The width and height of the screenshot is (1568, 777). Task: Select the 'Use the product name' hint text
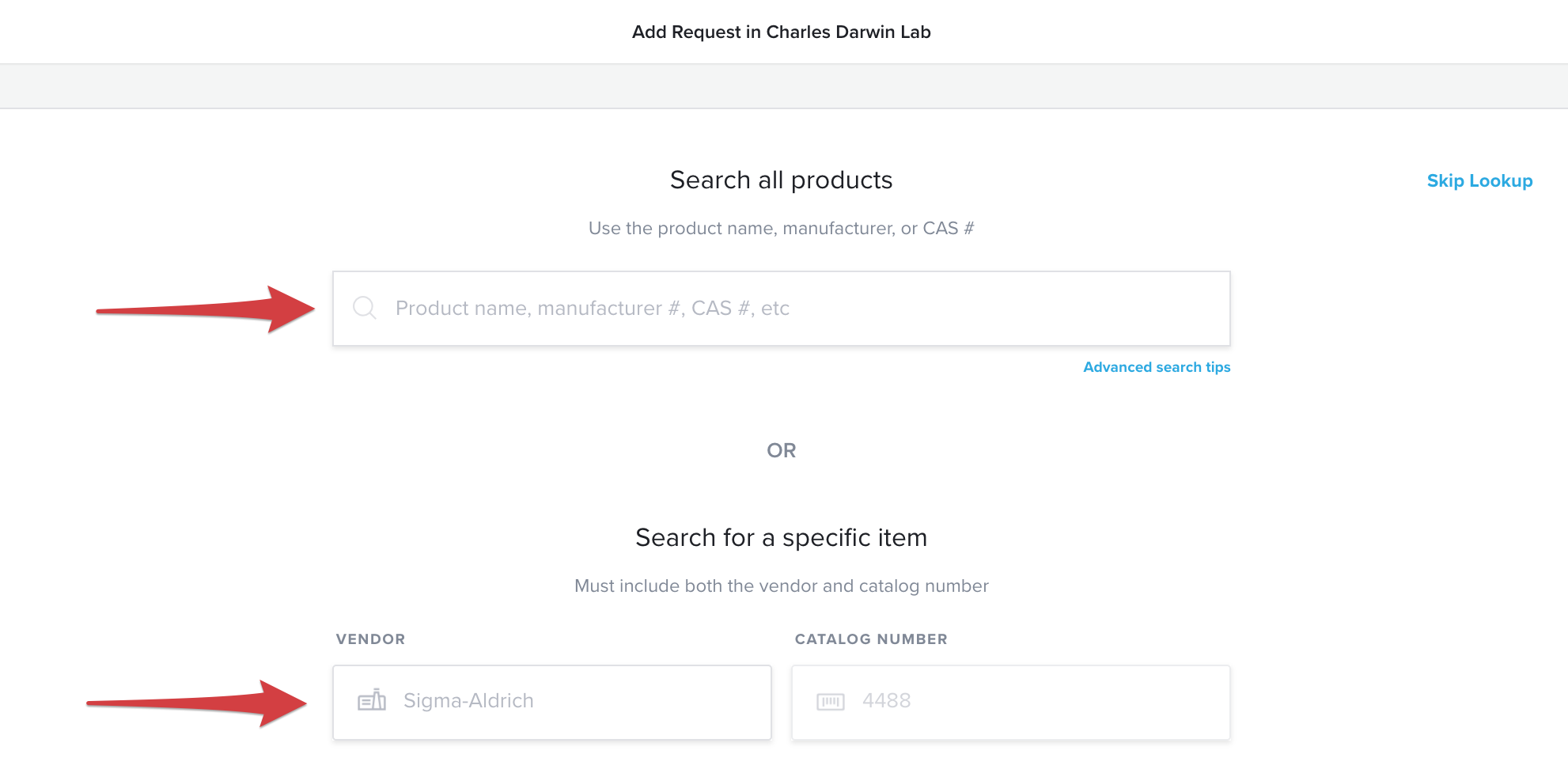click(782, 229)
